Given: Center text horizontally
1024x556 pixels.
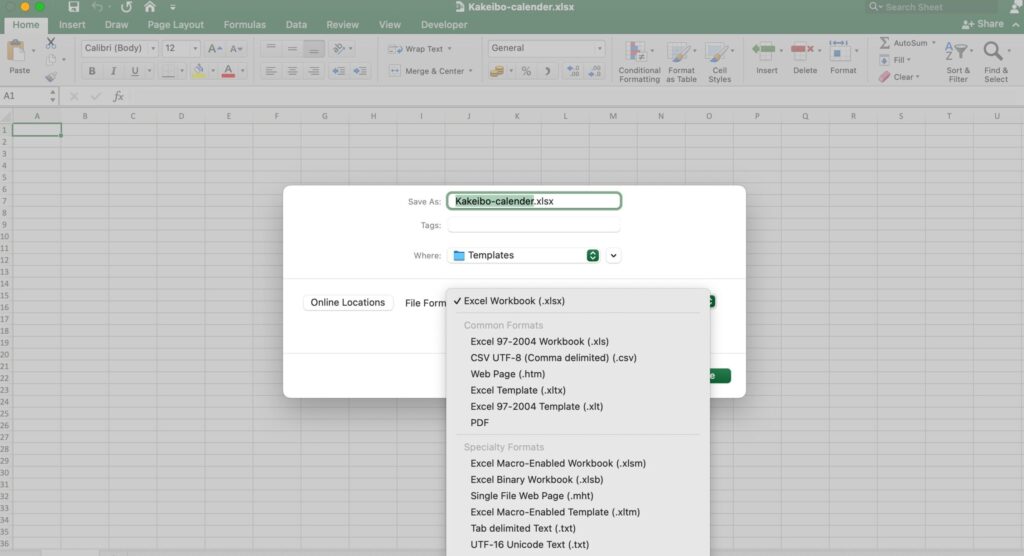Looking at the screenshot, I should click(x=292, y=71).
